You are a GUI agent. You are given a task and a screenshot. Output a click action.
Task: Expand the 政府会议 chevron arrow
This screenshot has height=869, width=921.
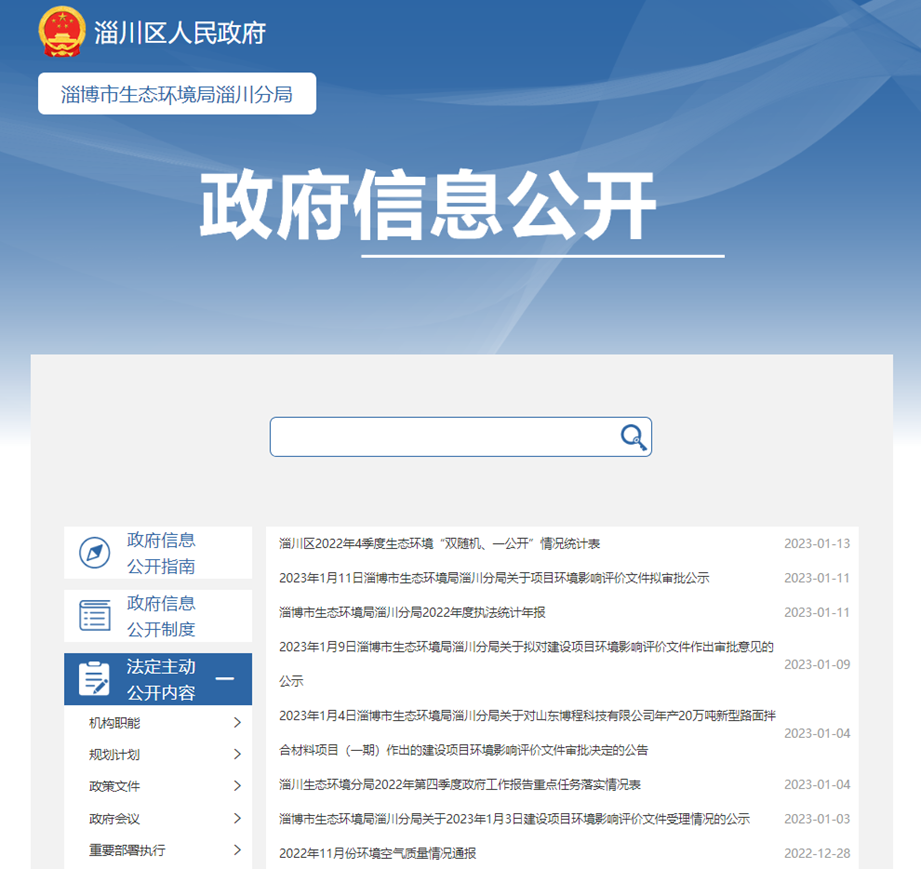click(237, 819)
